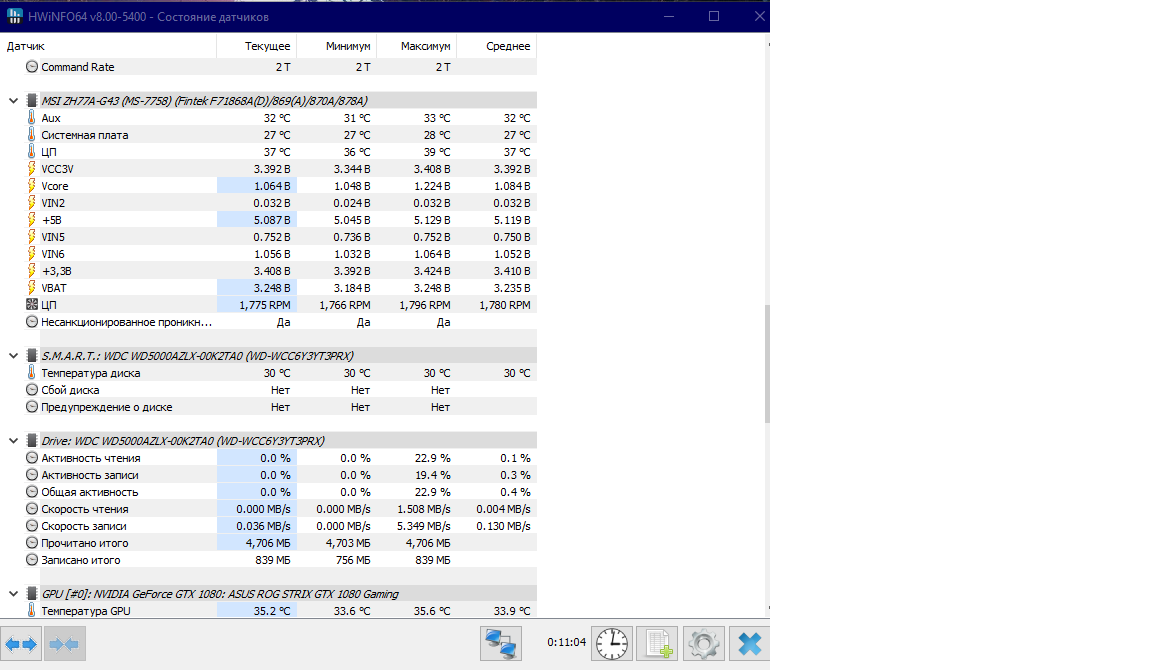Click thermometer icon beside Температура GPU

(x=32, y=610)
